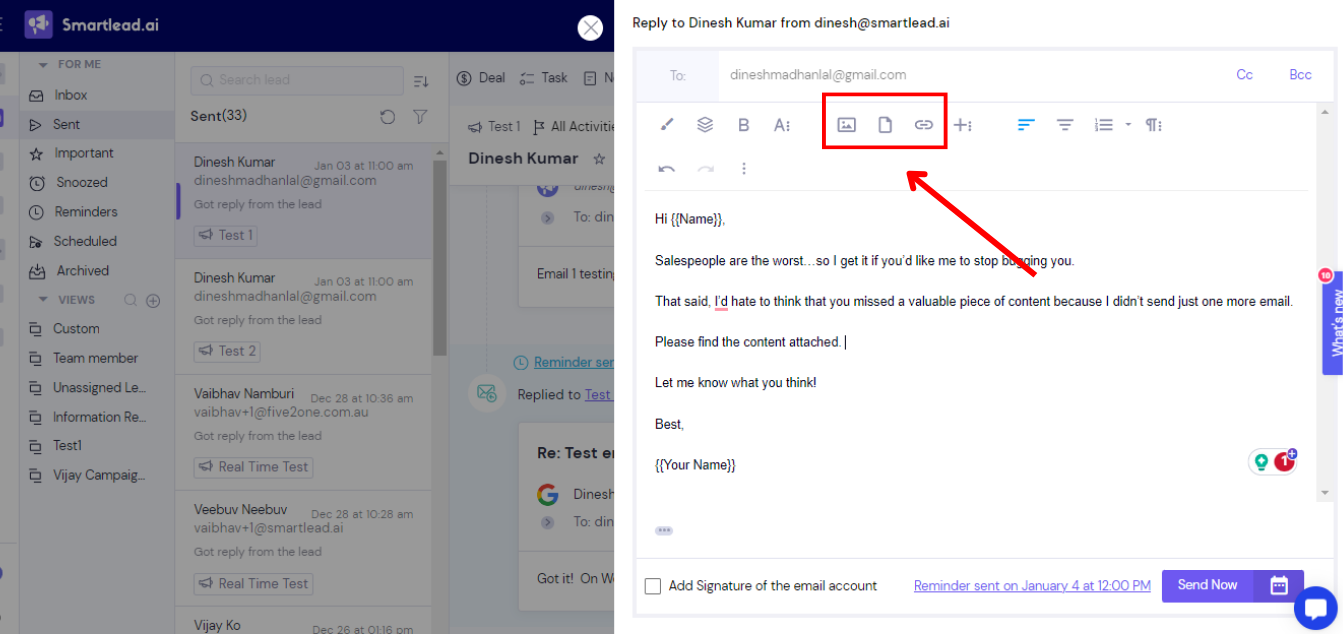The height and width of the screenshot is (634, 1343).
Task: Open the Reminder sent on January 4 link
Action: click(x=1031, y=585)
